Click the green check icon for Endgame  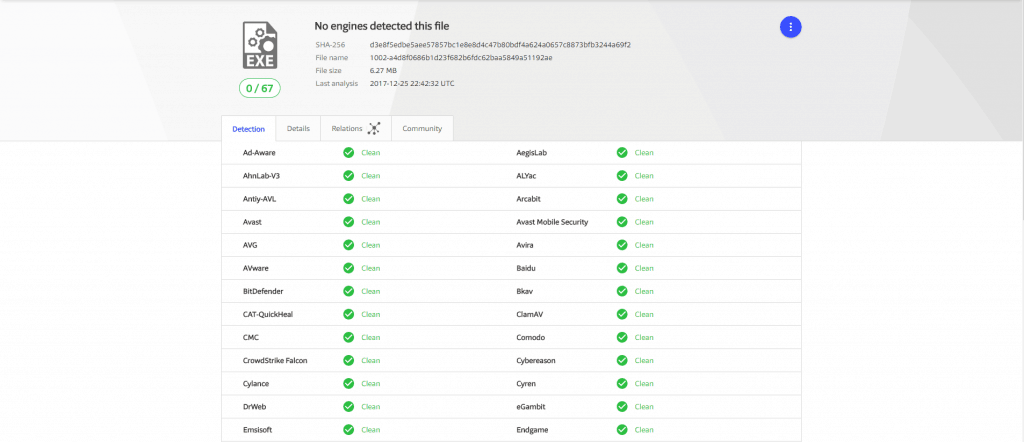click(622, 430)
